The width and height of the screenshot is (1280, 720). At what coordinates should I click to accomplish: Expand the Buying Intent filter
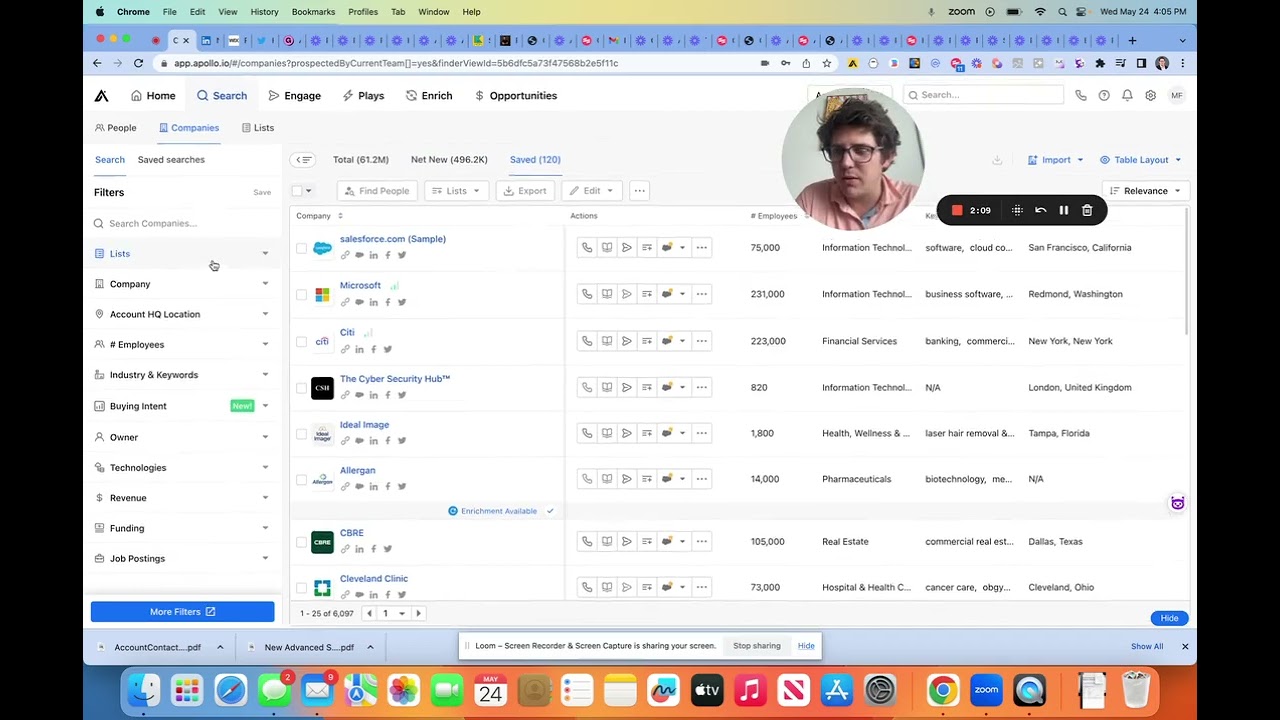click(182, 406)
